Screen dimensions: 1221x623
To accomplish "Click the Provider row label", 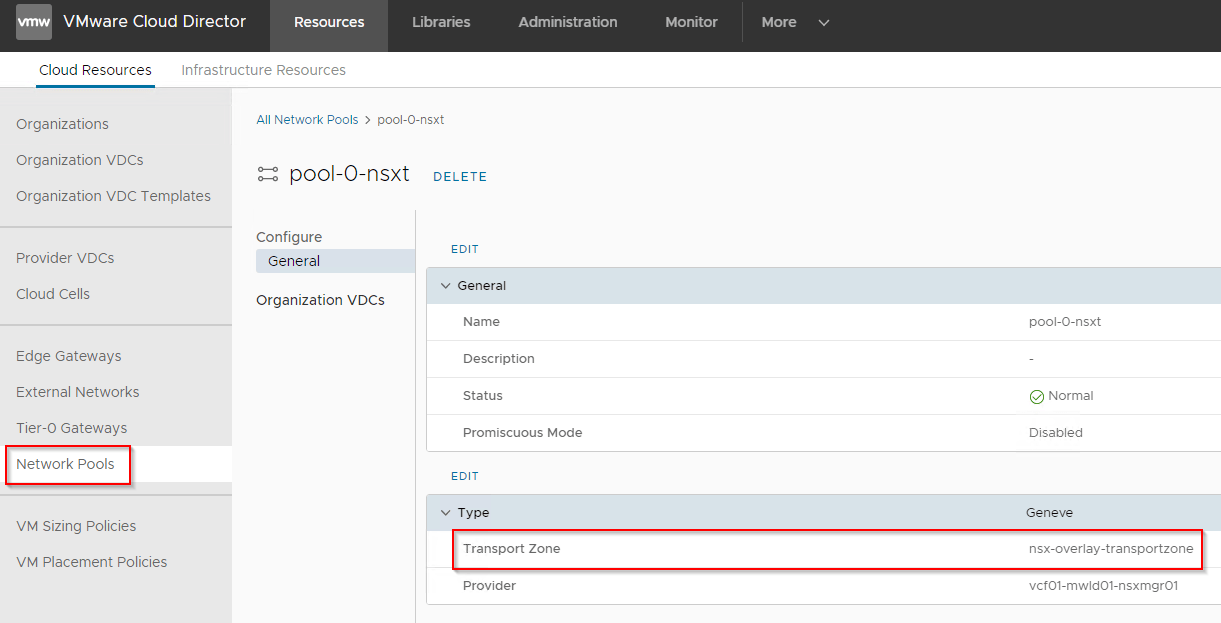I will pos(489,586).
